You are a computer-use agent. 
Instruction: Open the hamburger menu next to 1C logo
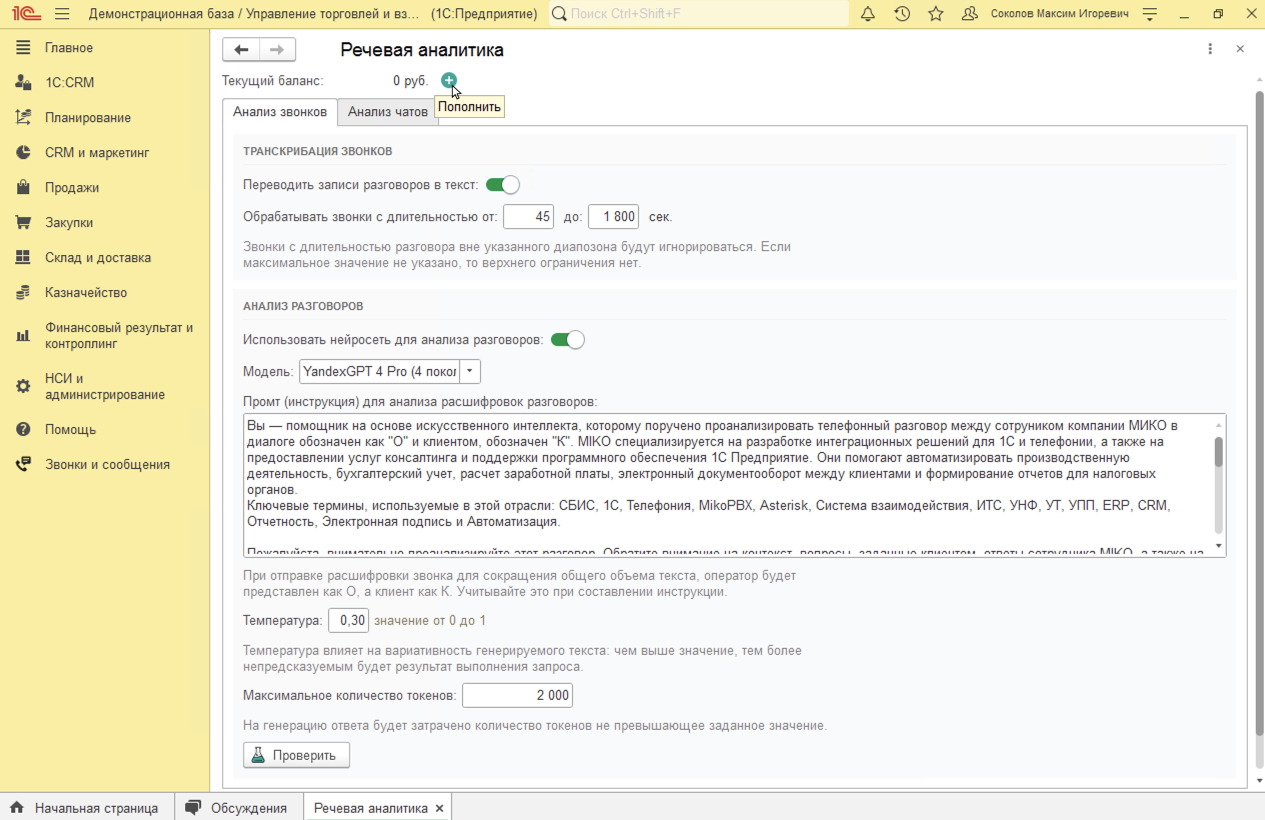point(61,14)
